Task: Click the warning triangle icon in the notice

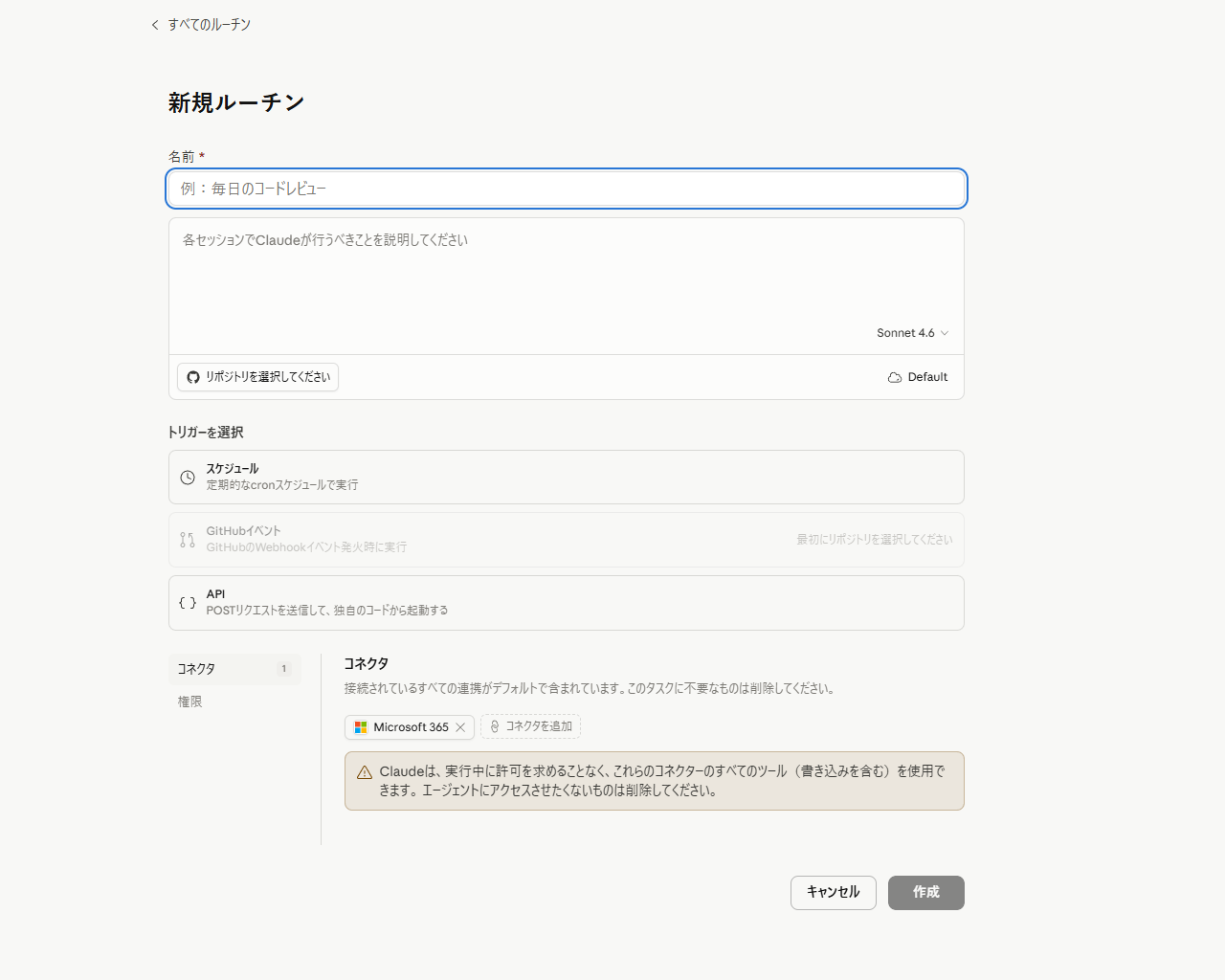Action: tap(364, 771)
